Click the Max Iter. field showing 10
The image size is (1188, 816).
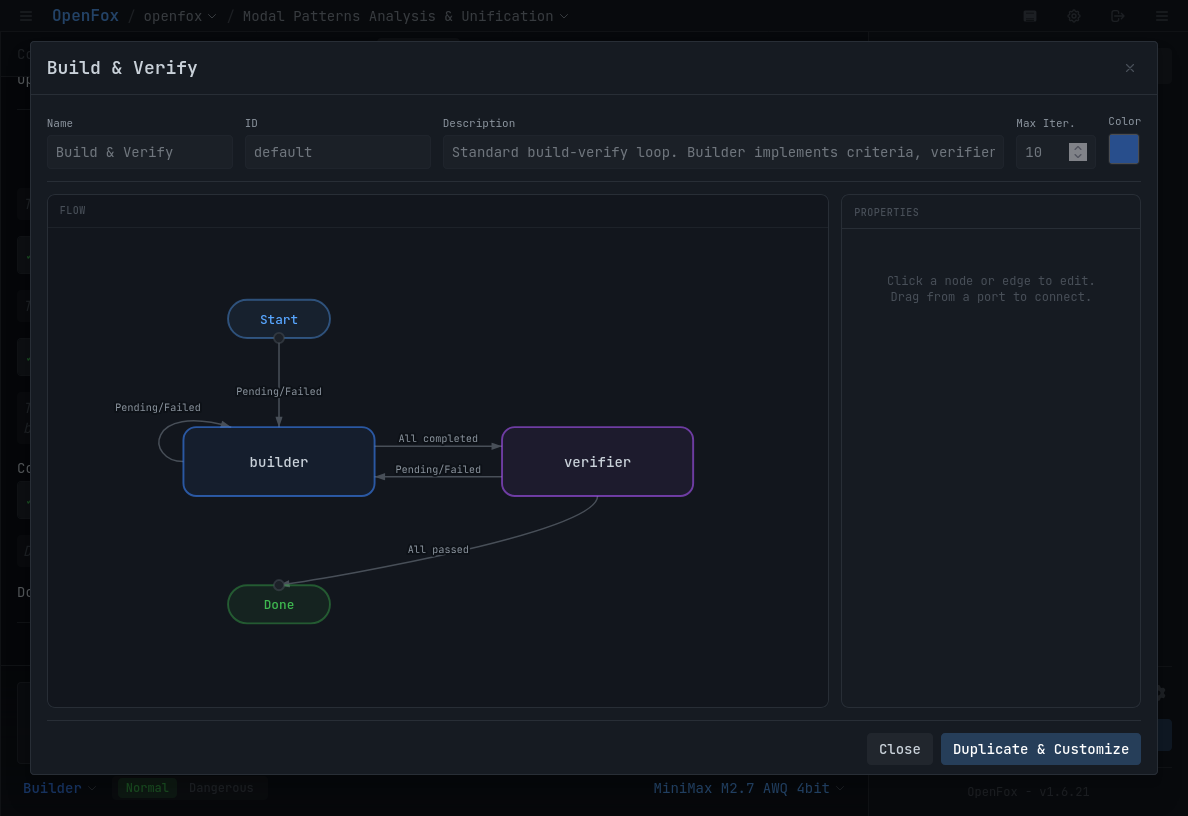1055,152
